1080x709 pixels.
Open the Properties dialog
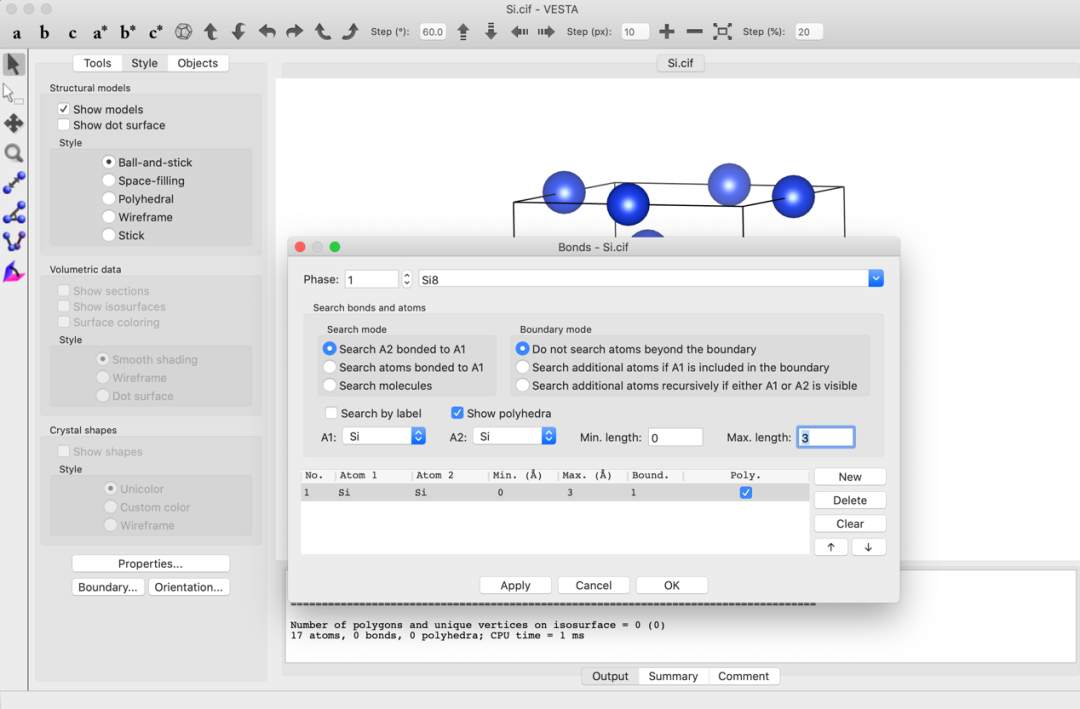(x=150, y=564)
